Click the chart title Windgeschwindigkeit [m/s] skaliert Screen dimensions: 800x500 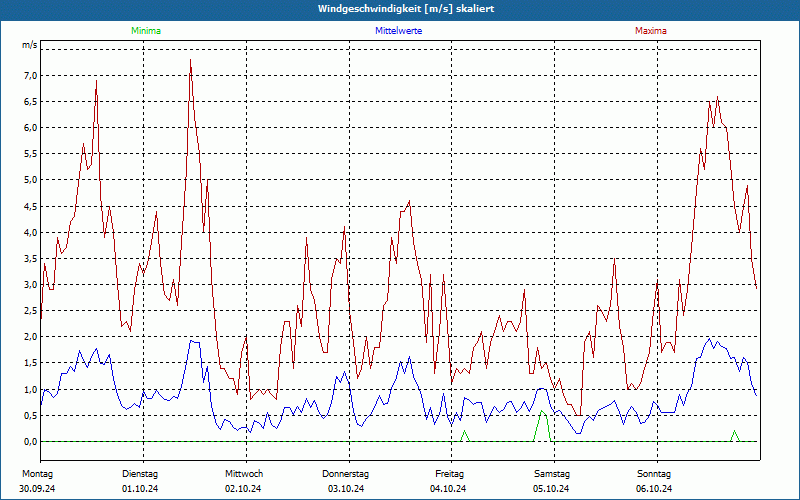pyautogui.click(x=406, y=9)
